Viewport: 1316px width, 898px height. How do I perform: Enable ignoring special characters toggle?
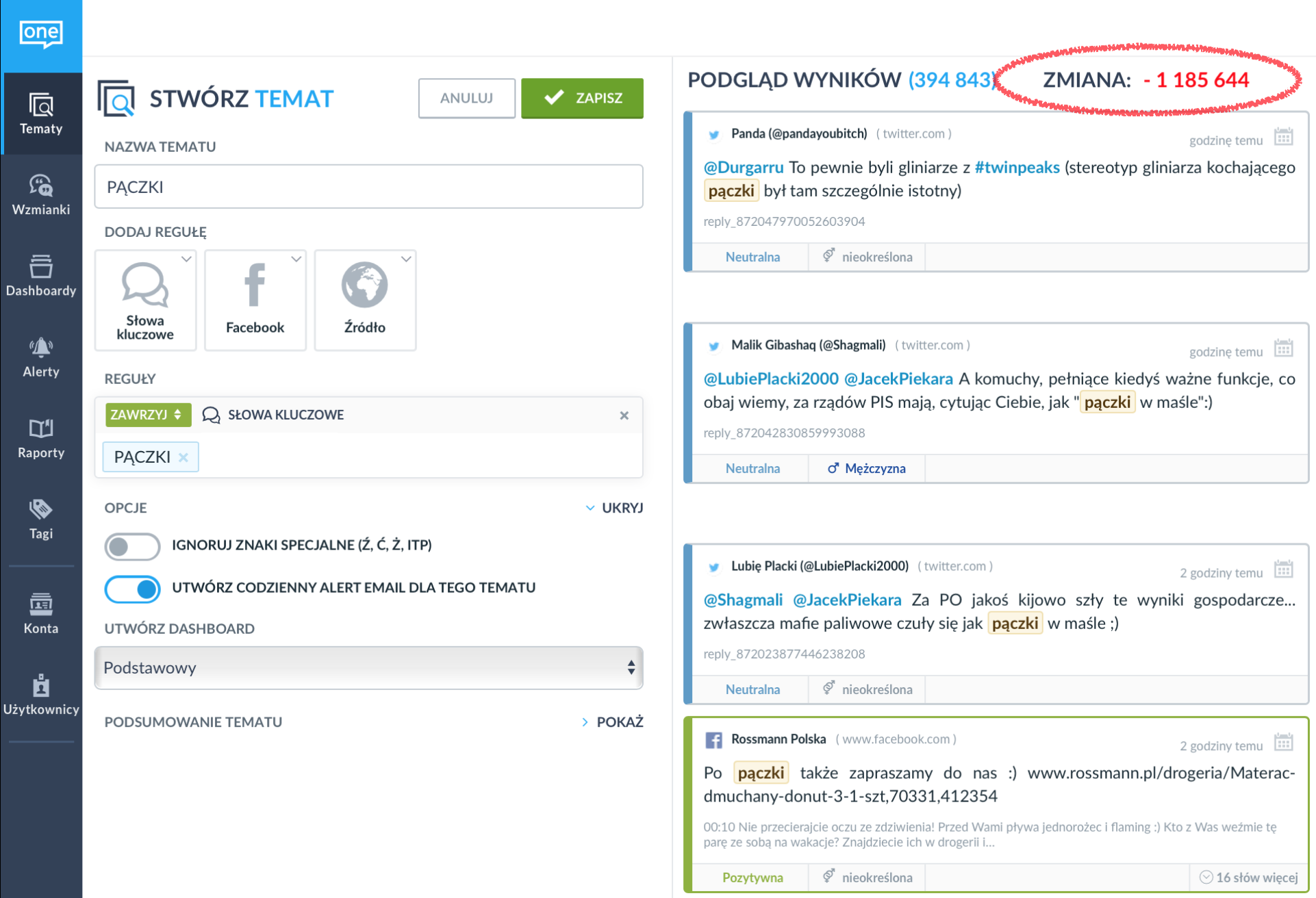[132, 546]
